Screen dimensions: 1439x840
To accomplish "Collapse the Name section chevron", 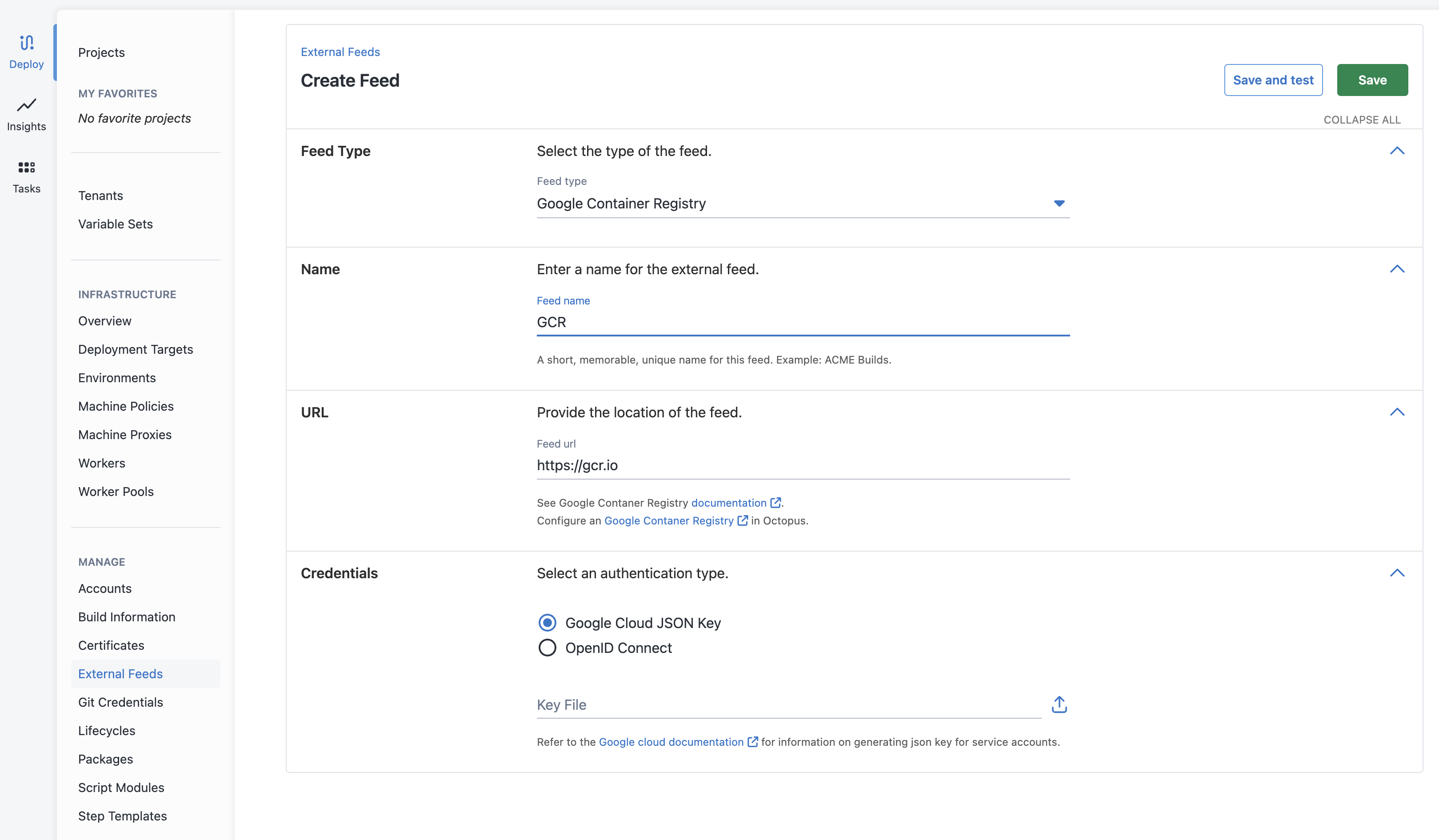I will 1397,269.
